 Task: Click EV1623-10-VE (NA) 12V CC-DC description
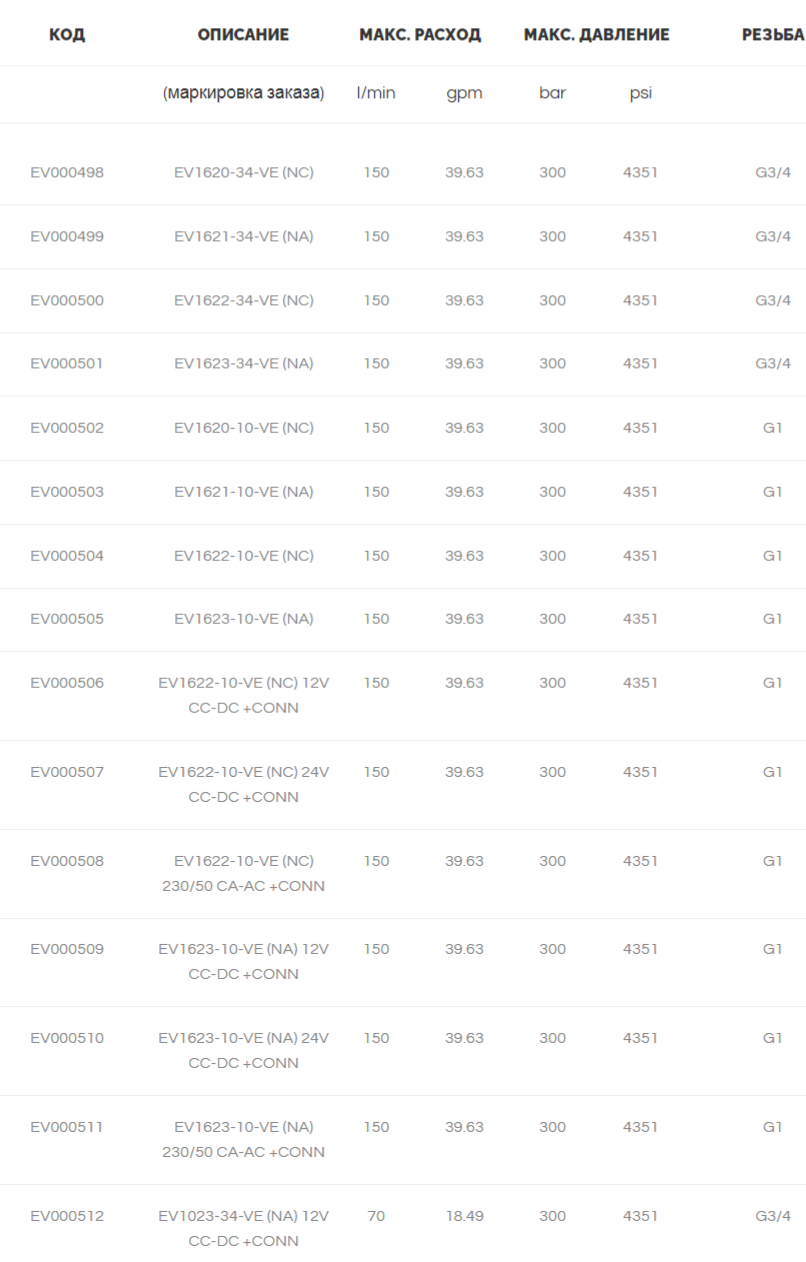(x=244, y=961)
